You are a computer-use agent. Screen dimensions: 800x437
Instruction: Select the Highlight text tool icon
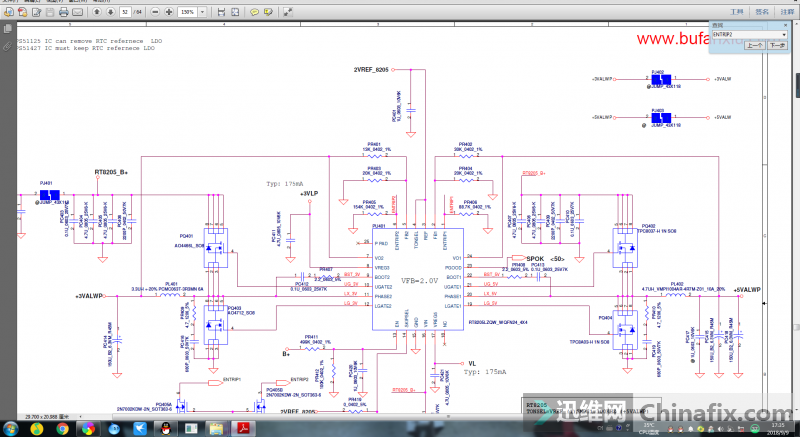268,12
